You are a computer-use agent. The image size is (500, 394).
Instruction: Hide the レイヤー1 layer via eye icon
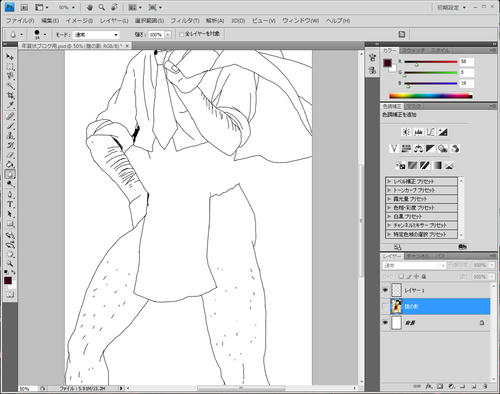click(x=385, y=290)
